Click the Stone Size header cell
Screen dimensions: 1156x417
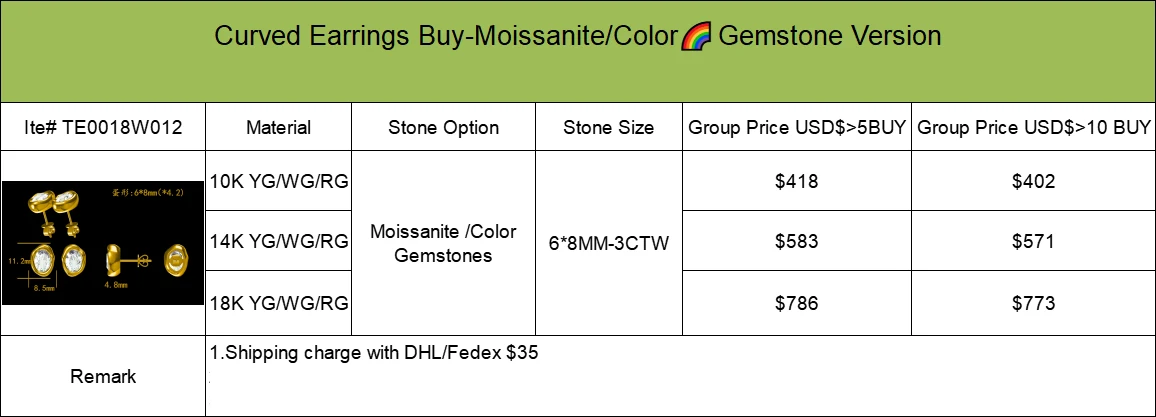point(609,127)
